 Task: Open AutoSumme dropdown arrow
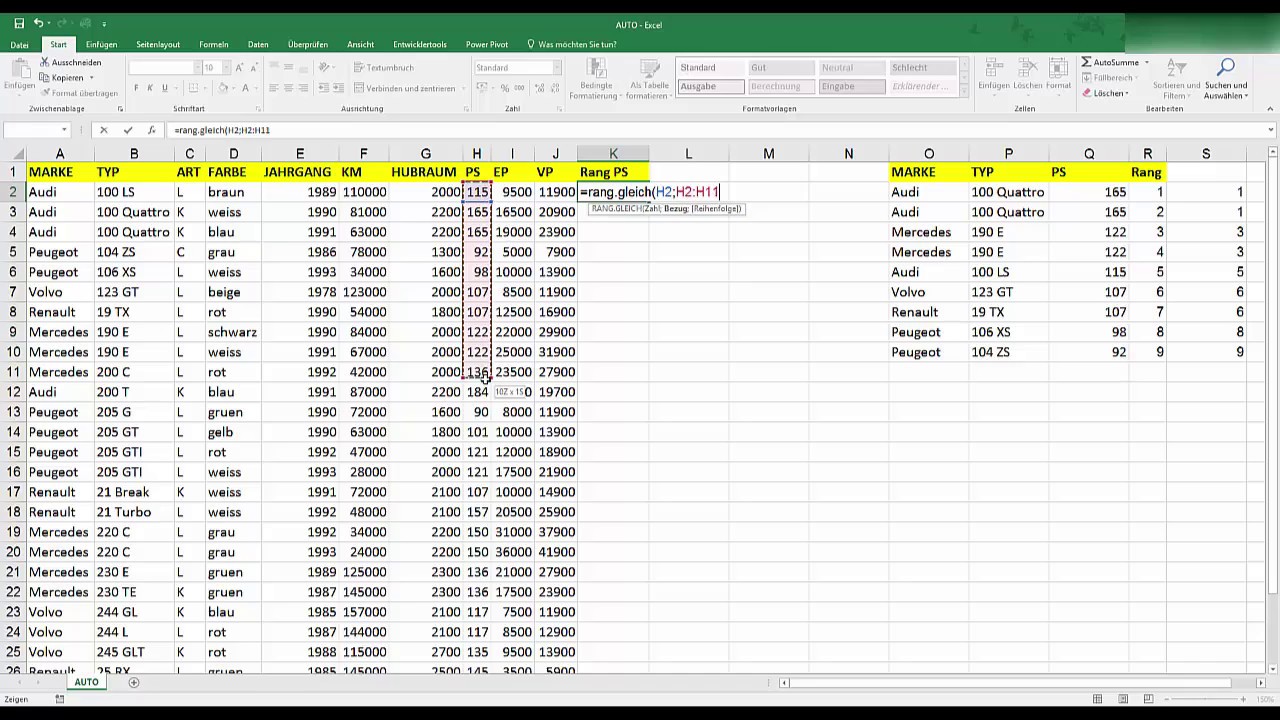[x=1146, y=62]
